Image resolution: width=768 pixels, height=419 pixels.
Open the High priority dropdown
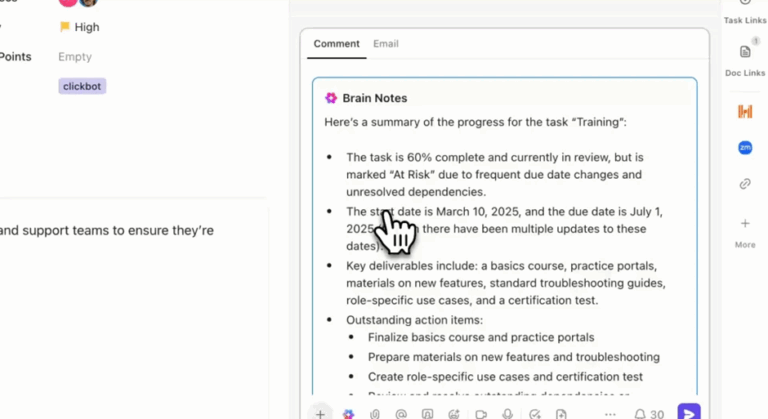80,27
